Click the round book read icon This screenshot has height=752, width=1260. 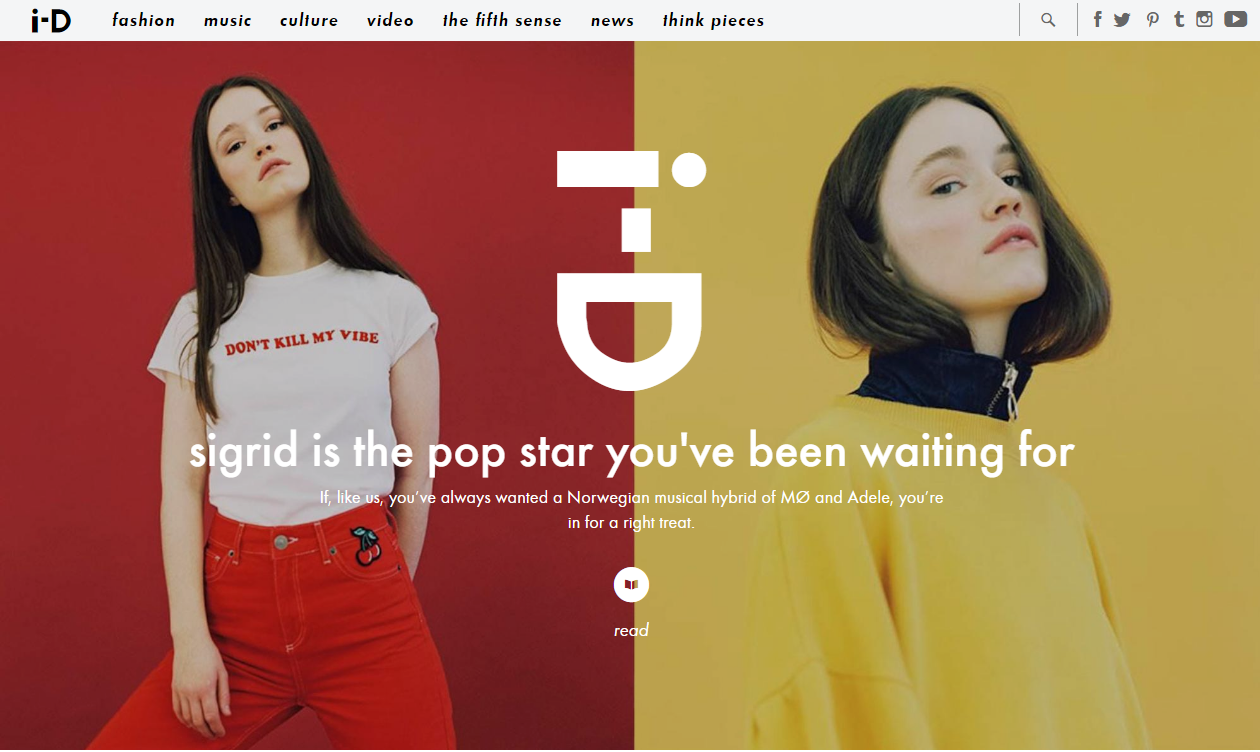click(631, 584)
